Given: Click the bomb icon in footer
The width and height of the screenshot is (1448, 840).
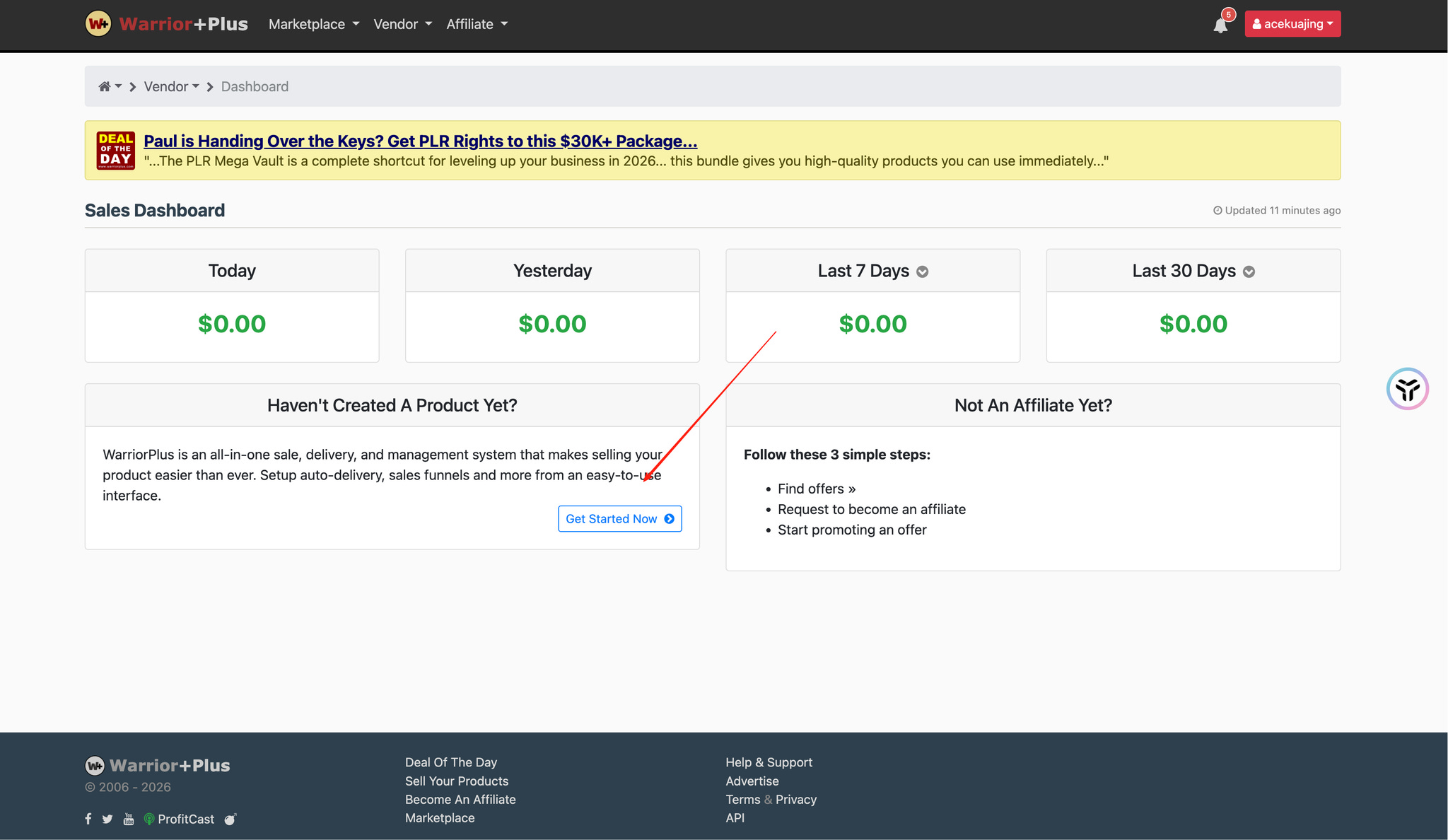Looking at the screenshot, I should [230, 819].
